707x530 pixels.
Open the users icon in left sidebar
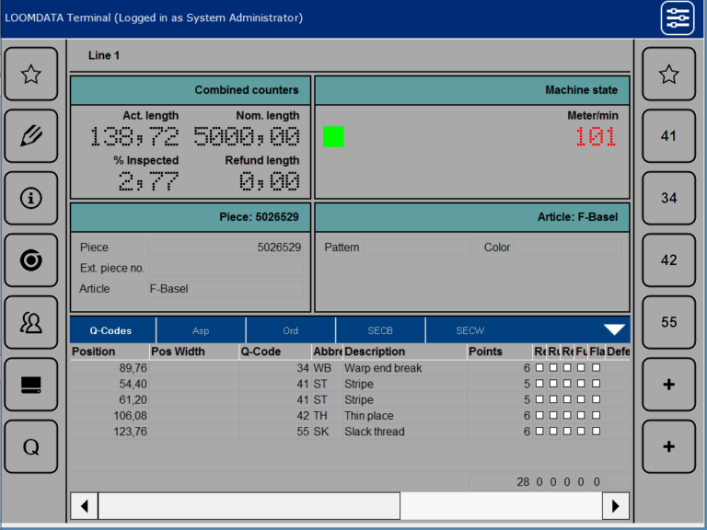click(x=31, y=322)
